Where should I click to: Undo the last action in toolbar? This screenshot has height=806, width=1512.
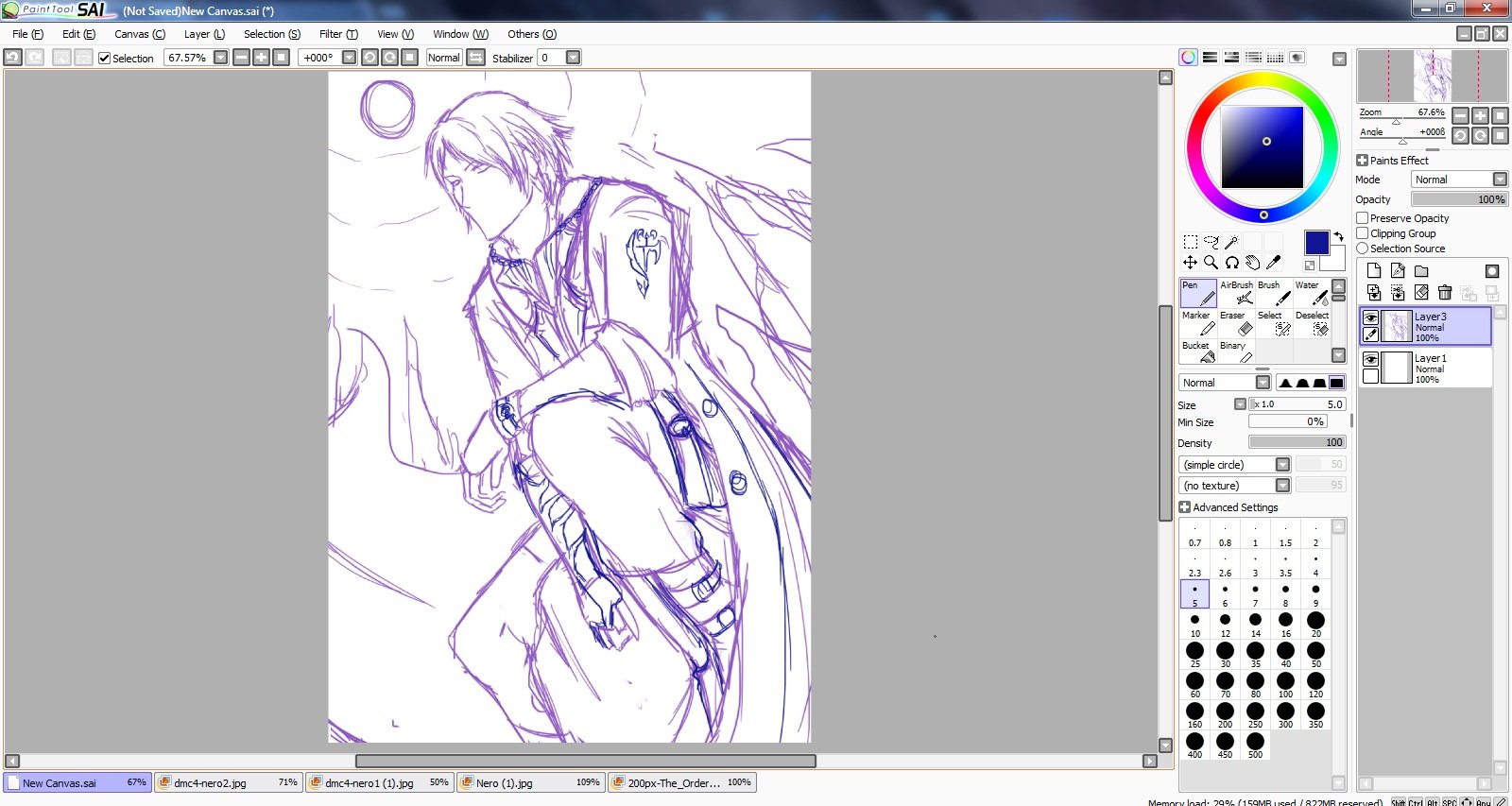click(12, 58)
